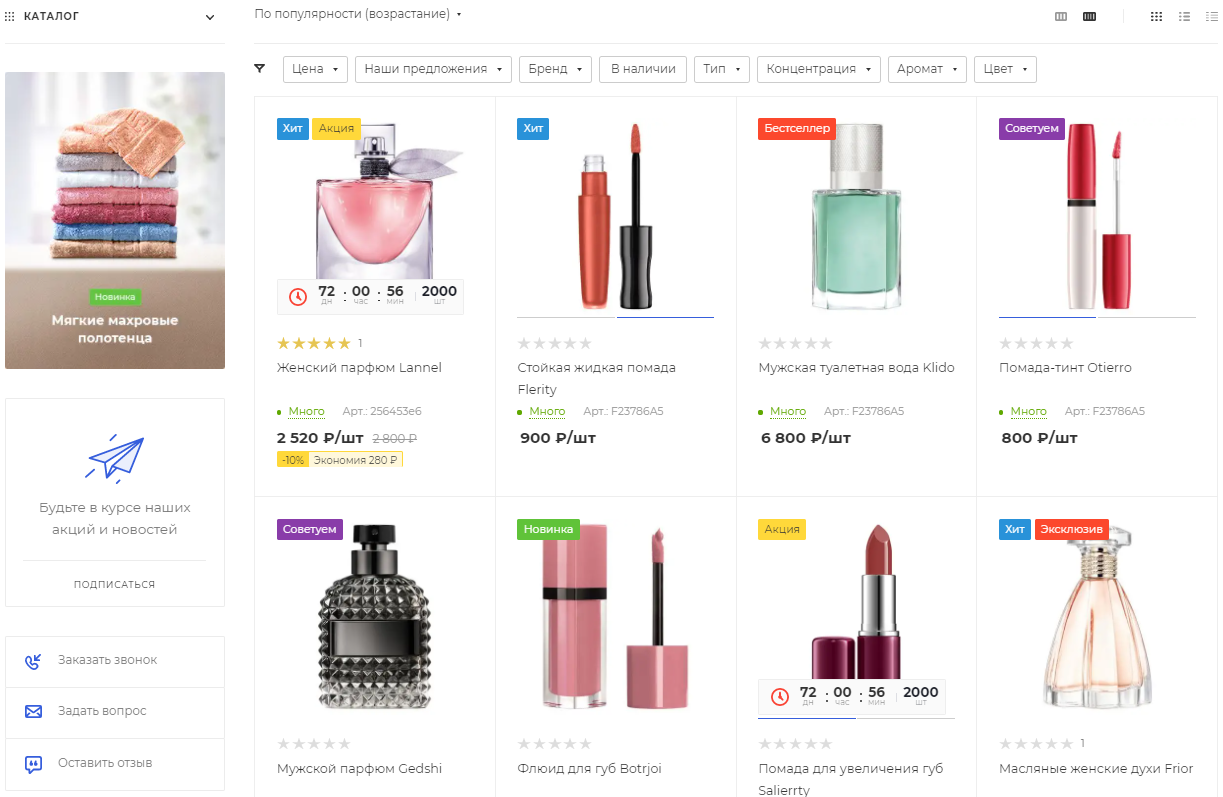Click the 'Новинка' badge on Botrjoi
Screen dimensions: 1223x797
coord(548,529)
